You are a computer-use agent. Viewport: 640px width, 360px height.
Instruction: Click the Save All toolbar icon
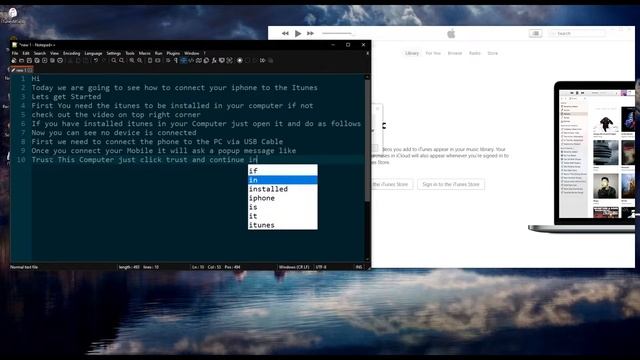37,60
